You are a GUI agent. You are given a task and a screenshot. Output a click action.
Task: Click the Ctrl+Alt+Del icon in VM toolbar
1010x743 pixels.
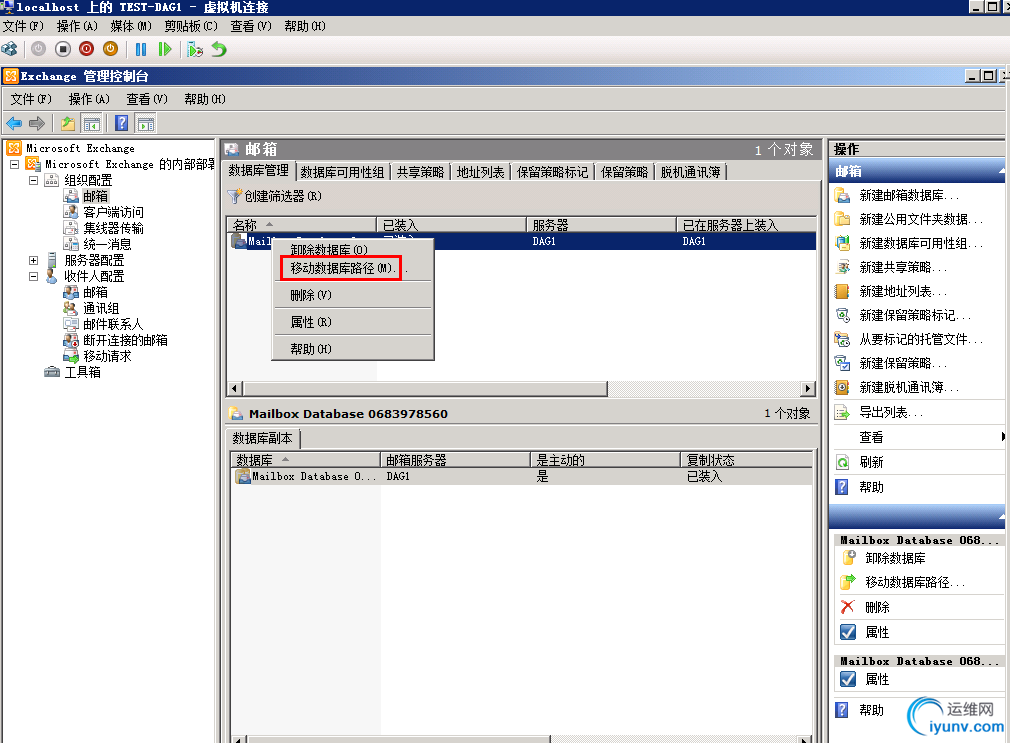click(x=10, y=49)
